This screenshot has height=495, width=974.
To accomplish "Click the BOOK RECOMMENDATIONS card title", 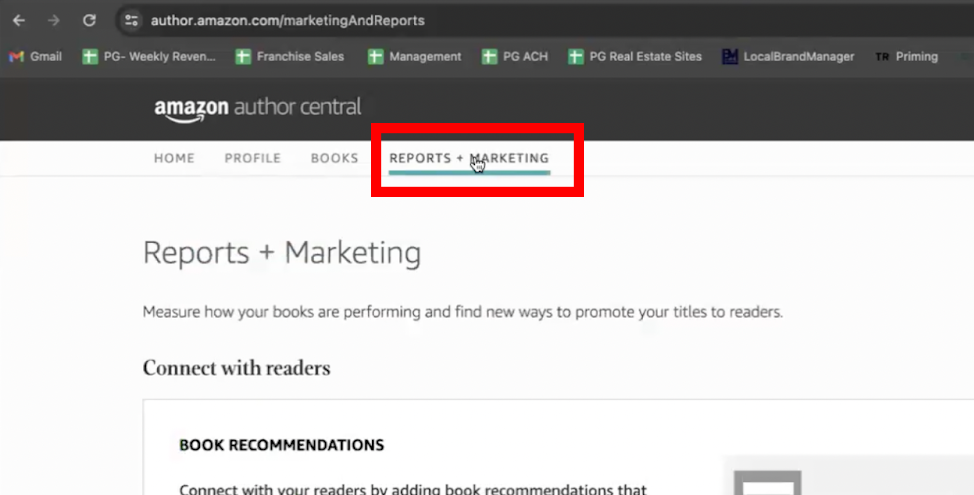I will point(281,445).
